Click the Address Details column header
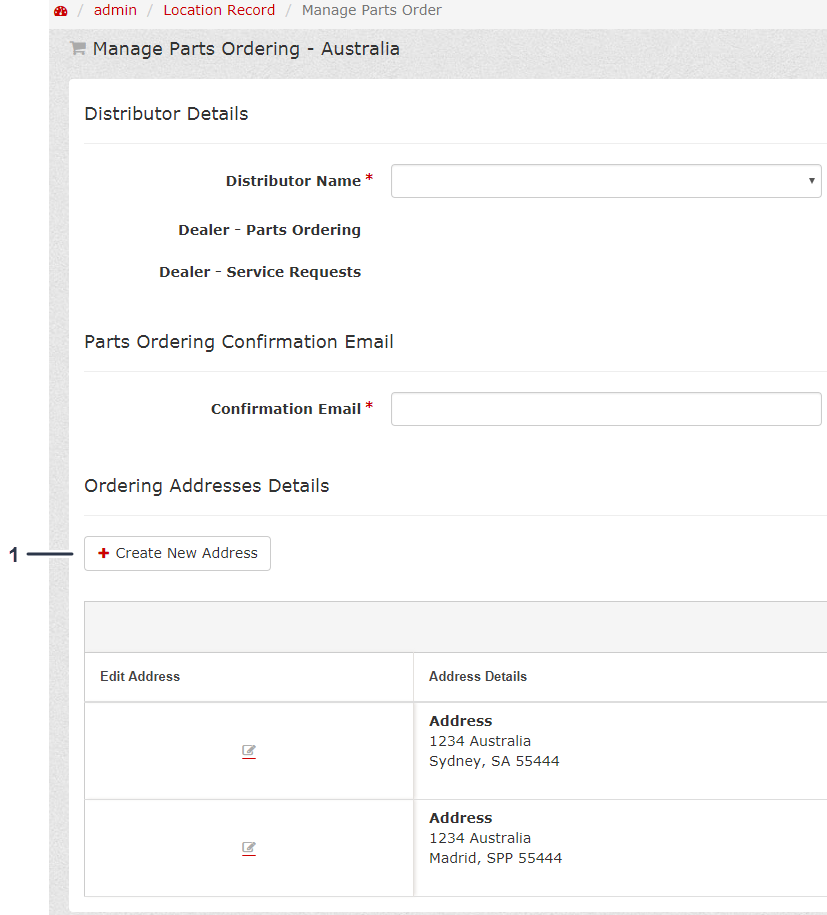Image resolution: width=827 pixels, height=915 pixels. (477, 677)
